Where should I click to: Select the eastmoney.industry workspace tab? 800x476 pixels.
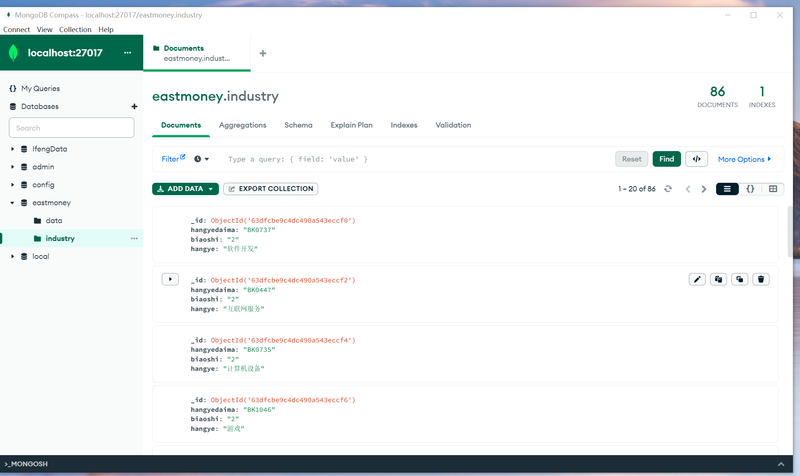(x=196, y=53)
